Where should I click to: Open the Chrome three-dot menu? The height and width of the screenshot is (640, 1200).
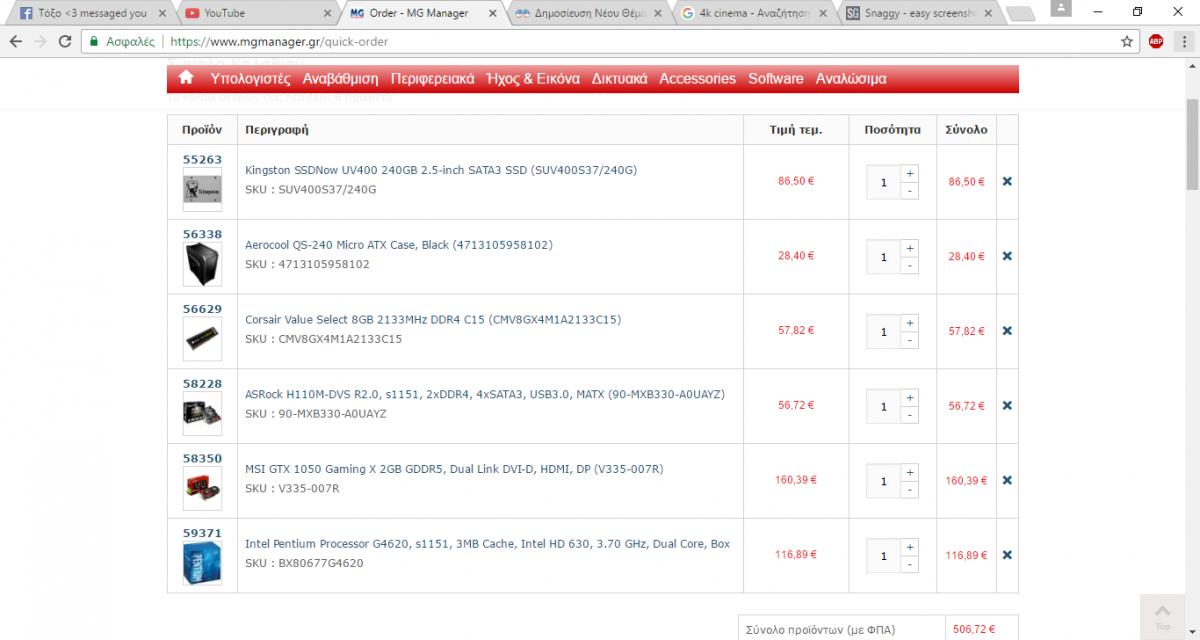(x=1183, y=42)
